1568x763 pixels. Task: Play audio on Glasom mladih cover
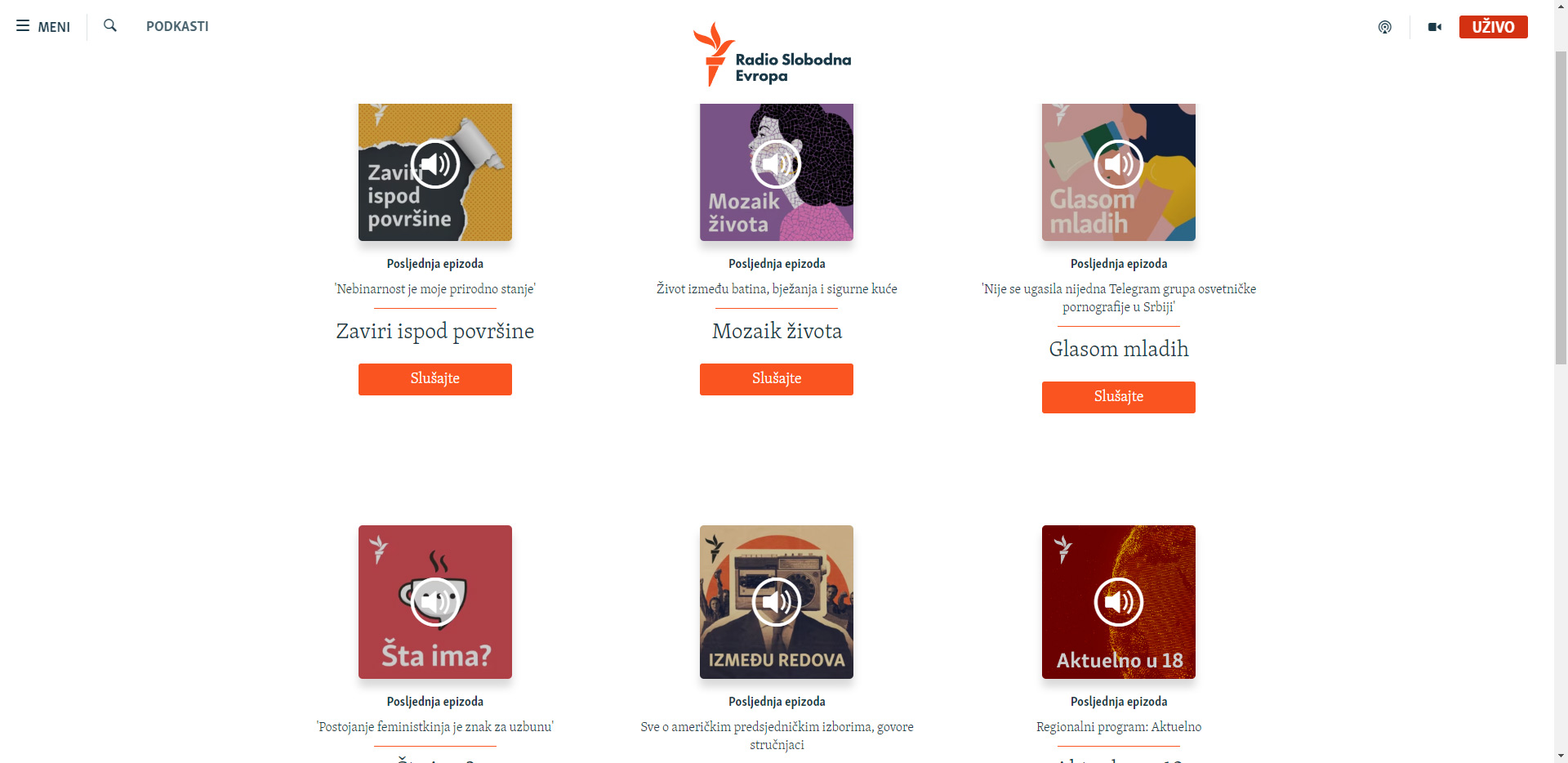coord(1119,164)
